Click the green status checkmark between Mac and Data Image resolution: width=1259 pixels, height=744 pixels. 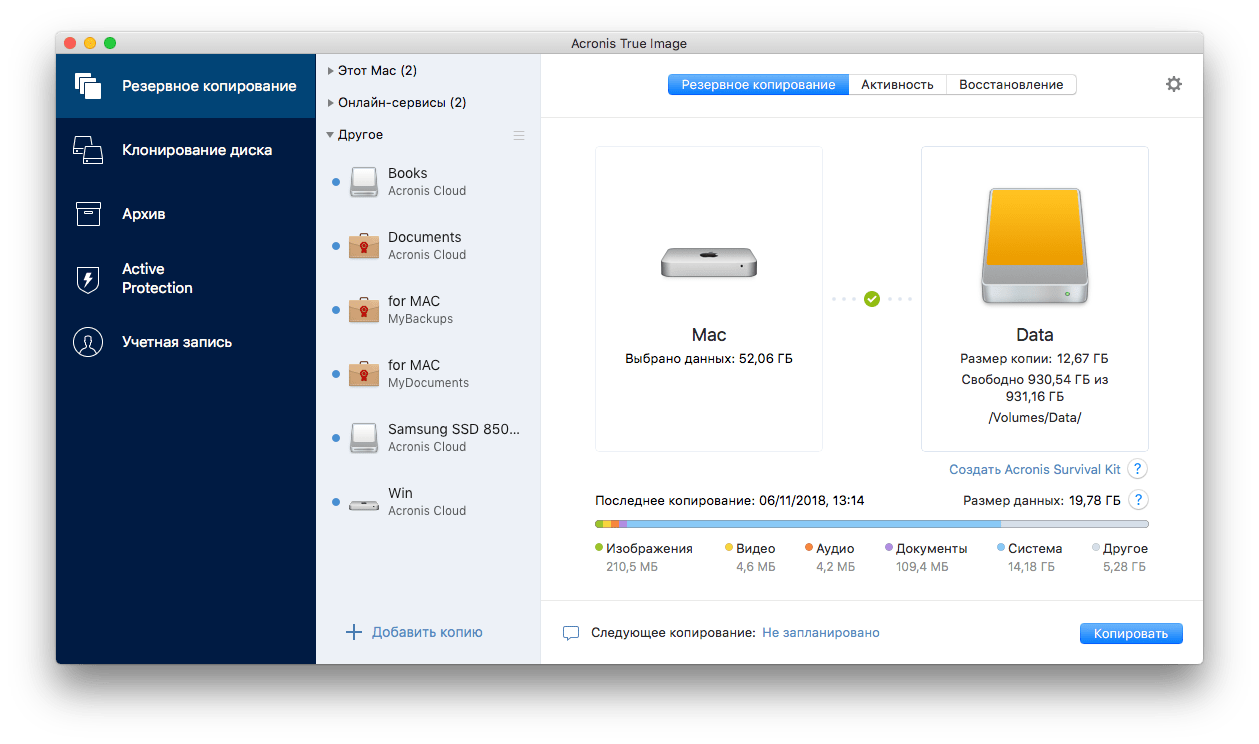(871, 297)
